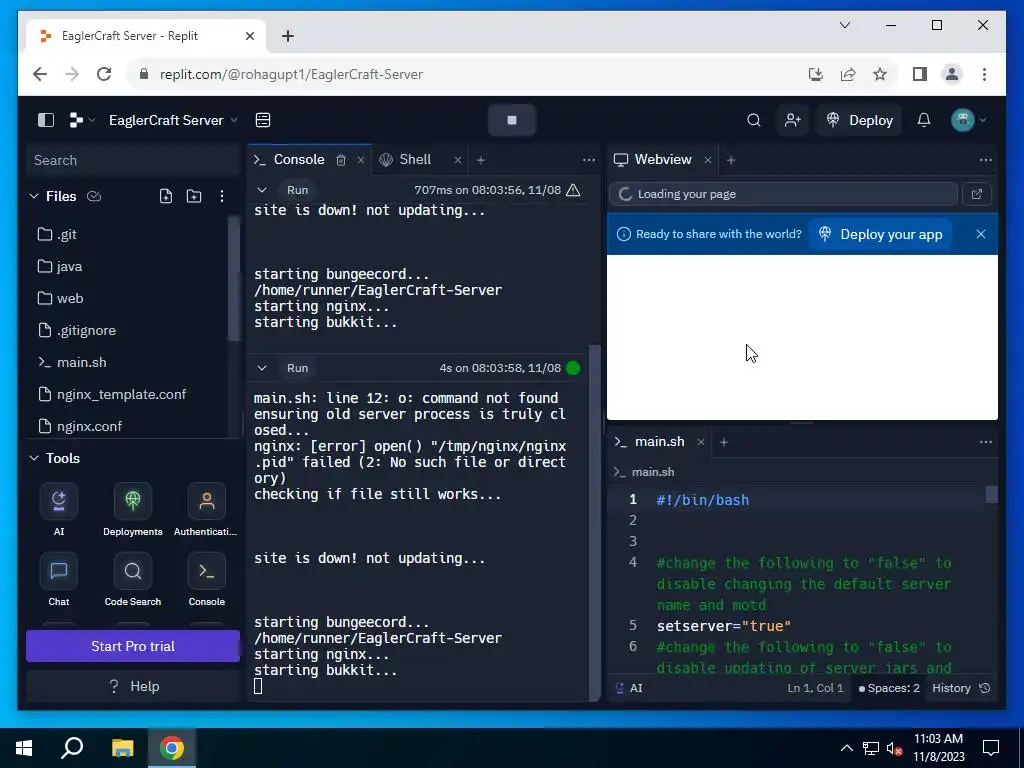Open the file History view

(x=961, y=688)
